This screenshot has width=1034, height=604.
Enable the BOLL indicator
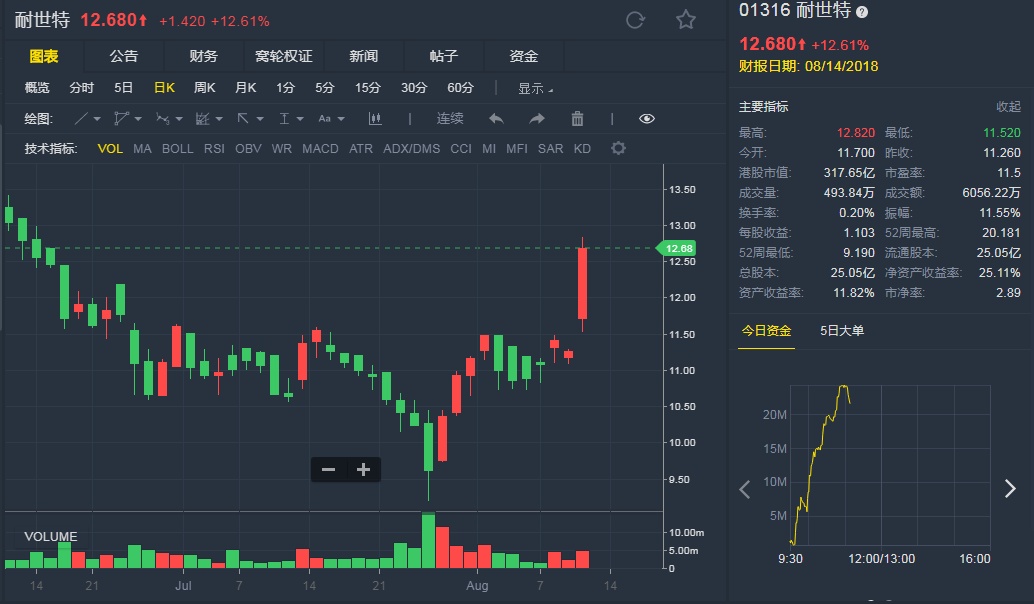pos(177,149)
